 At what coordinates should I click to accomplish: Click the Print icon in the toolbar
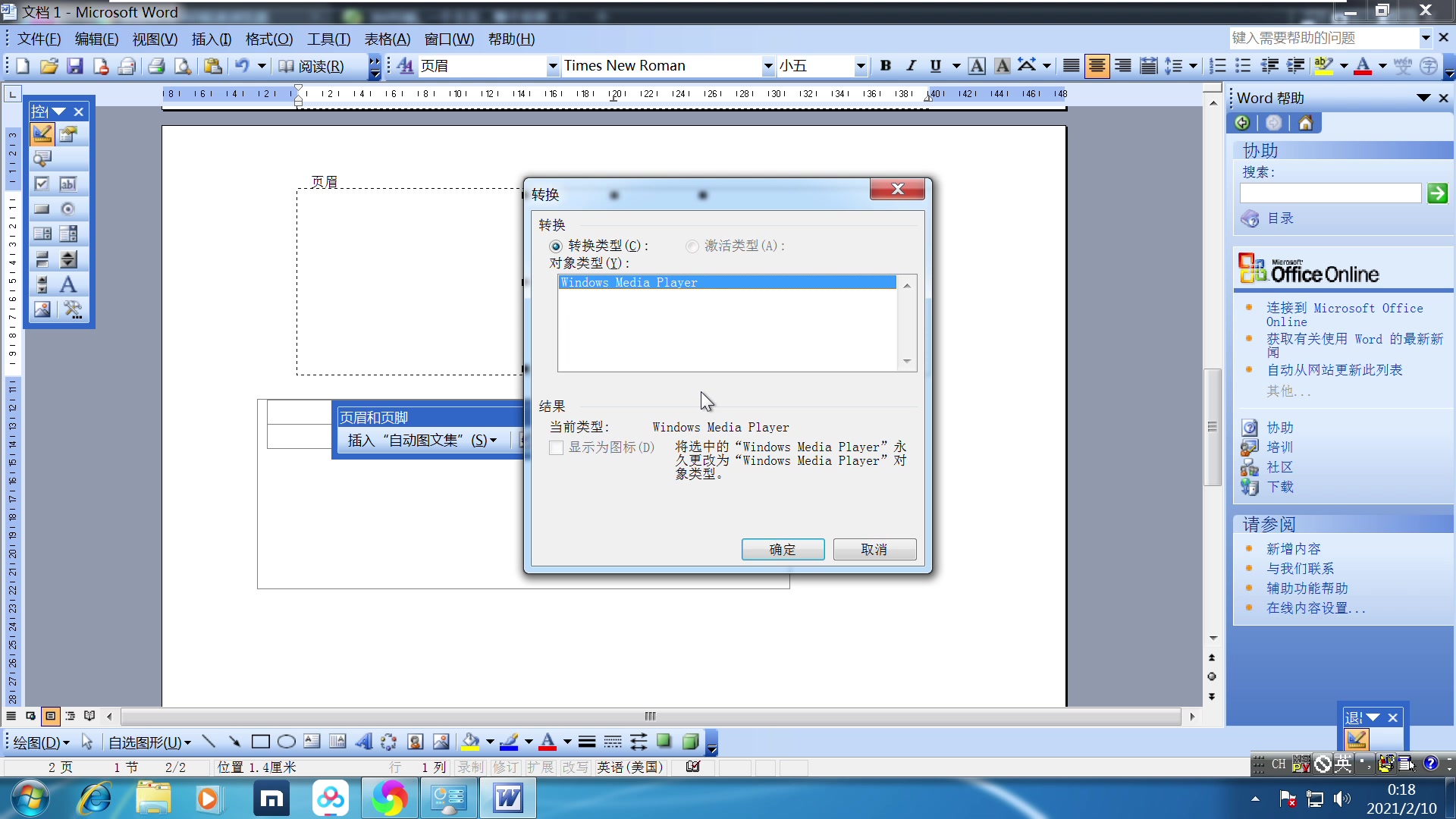tap(156, 66)
